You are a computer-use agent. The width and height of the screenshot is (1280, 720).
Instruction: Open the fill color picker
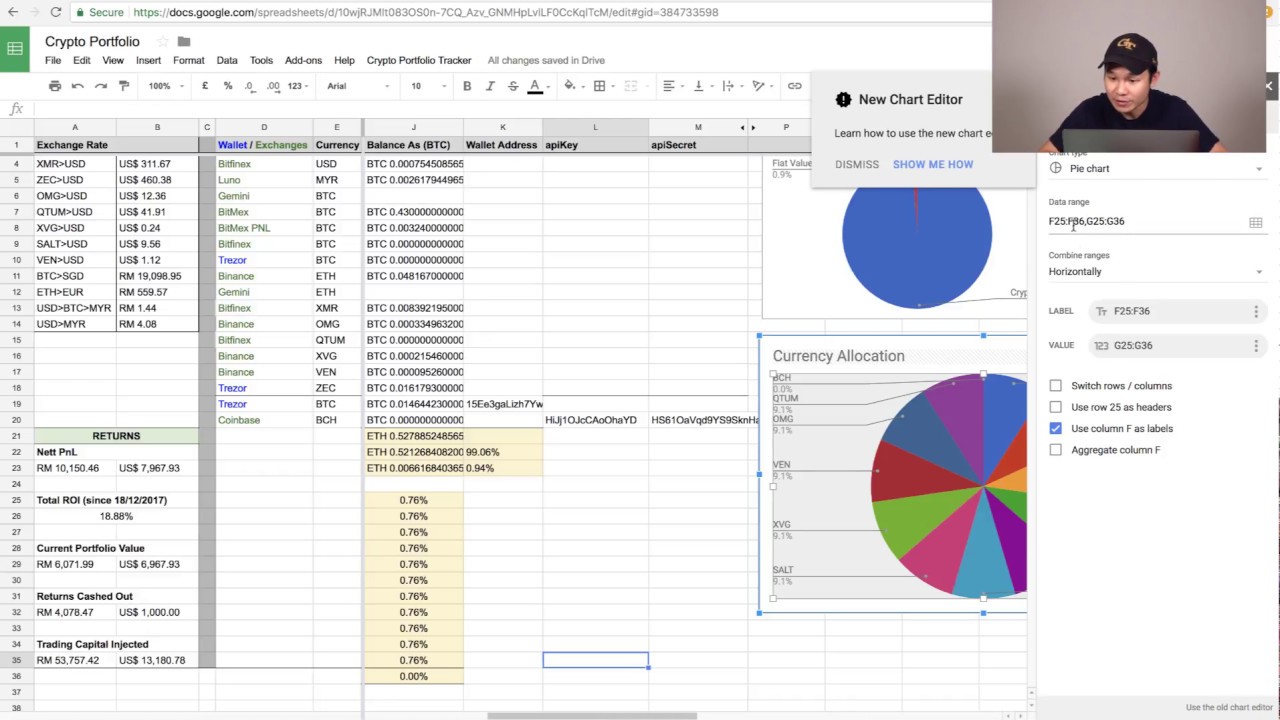[569, 86]
